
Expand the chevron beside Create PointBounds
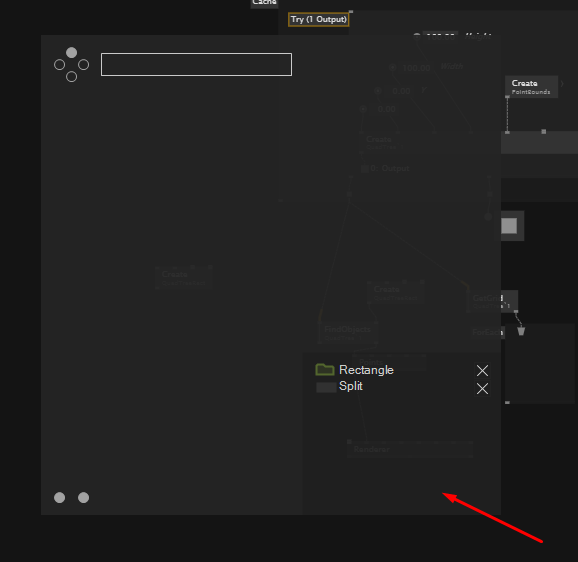click(562, 84)
